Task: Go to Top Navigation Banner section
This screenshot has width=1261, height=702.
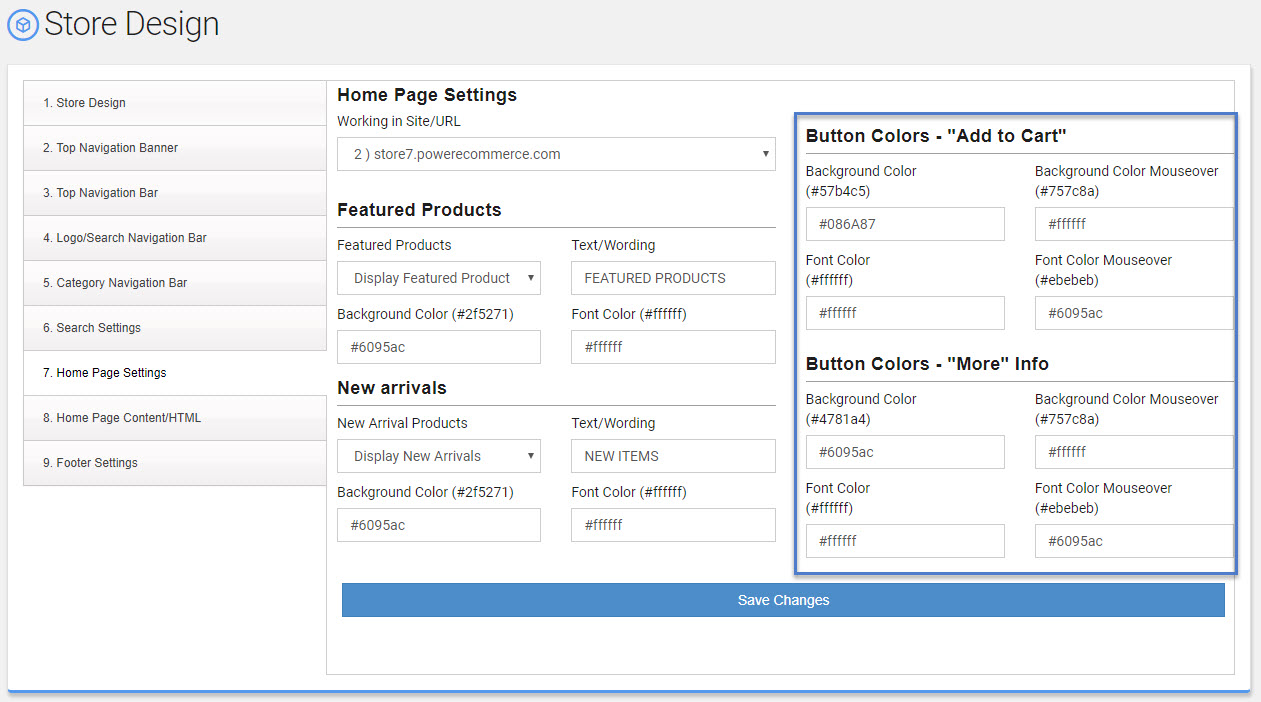Action: (x=174, y=148)
